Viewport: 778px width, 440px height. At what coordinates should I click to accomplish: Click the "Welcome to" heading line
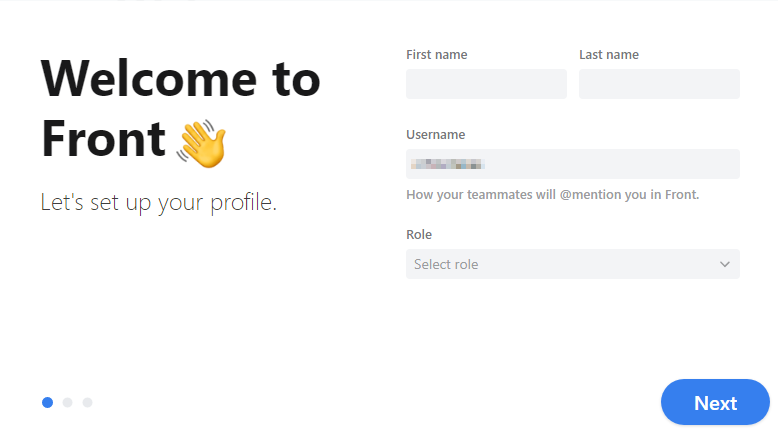pyautogui.click(x=181, y=79)
